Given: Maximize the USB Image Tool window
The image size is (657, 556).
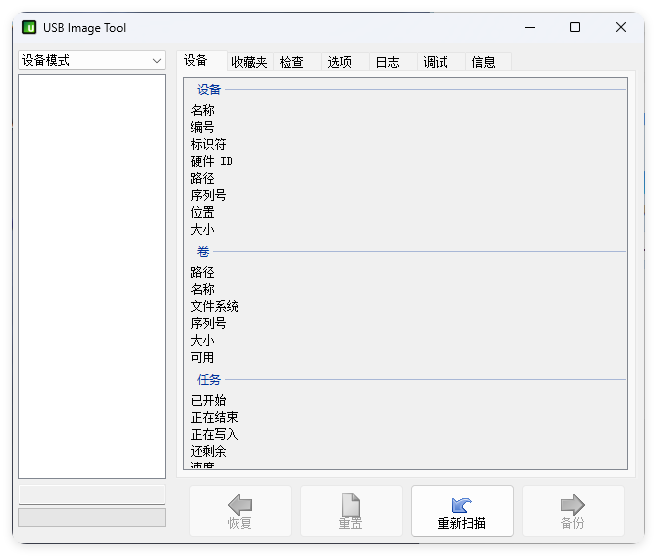Looking at the screenshot, I should pyautogui.click(x=575, y=28).
